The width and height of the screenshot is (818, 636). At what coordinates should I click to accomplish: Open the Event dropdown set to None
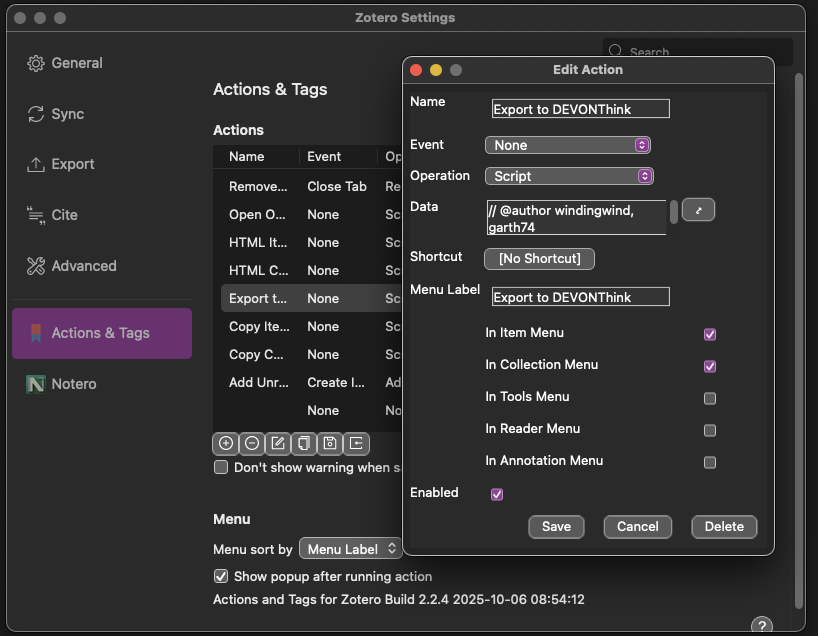point(568,145)
